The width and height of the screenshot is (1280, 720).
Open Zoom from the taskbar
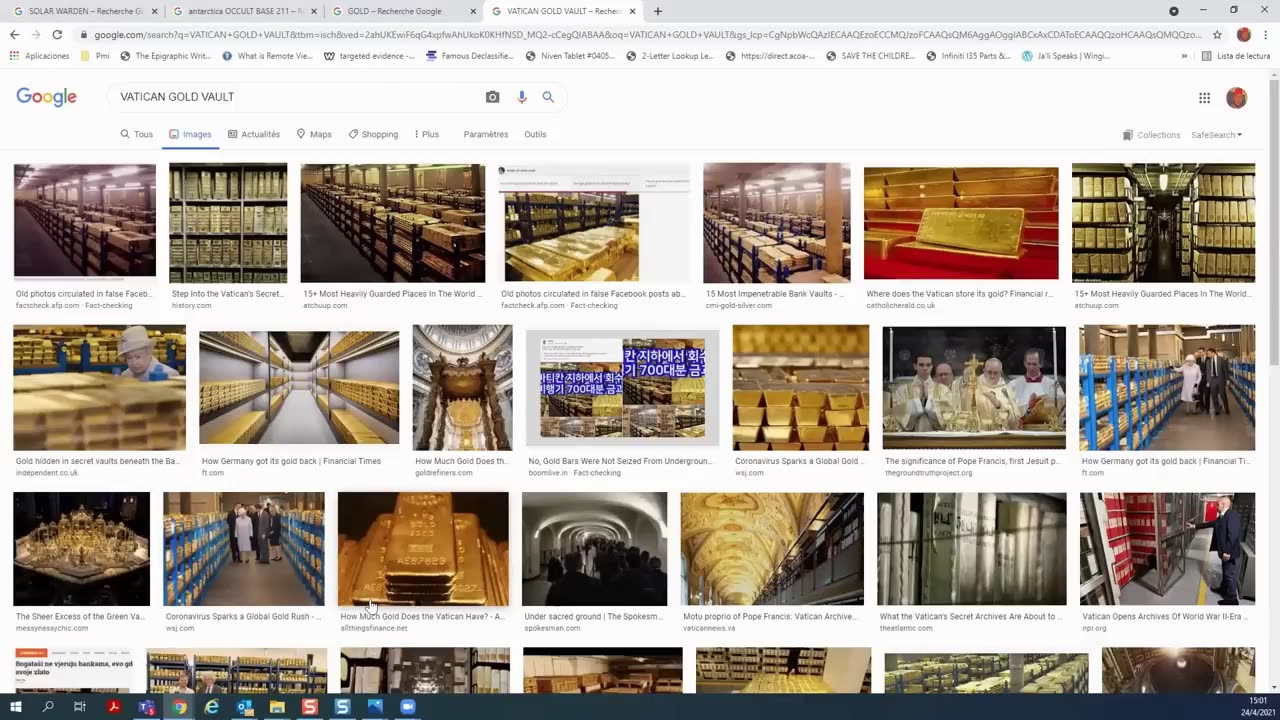click(x=407, y=707)
